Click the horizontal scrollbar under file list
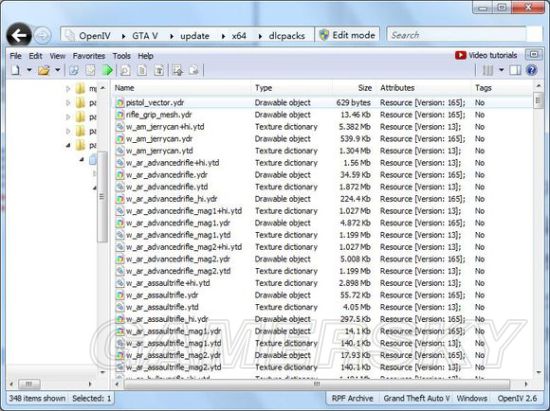 [x=317, y=384]
